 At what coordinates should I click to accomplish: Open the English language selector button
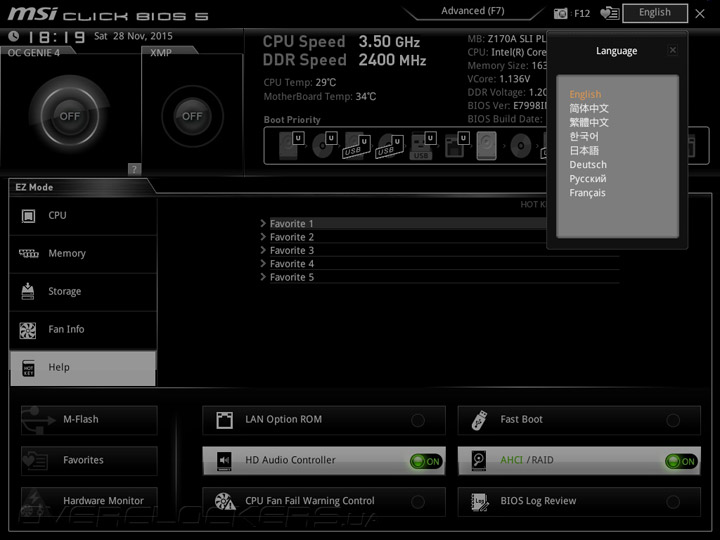655,13
